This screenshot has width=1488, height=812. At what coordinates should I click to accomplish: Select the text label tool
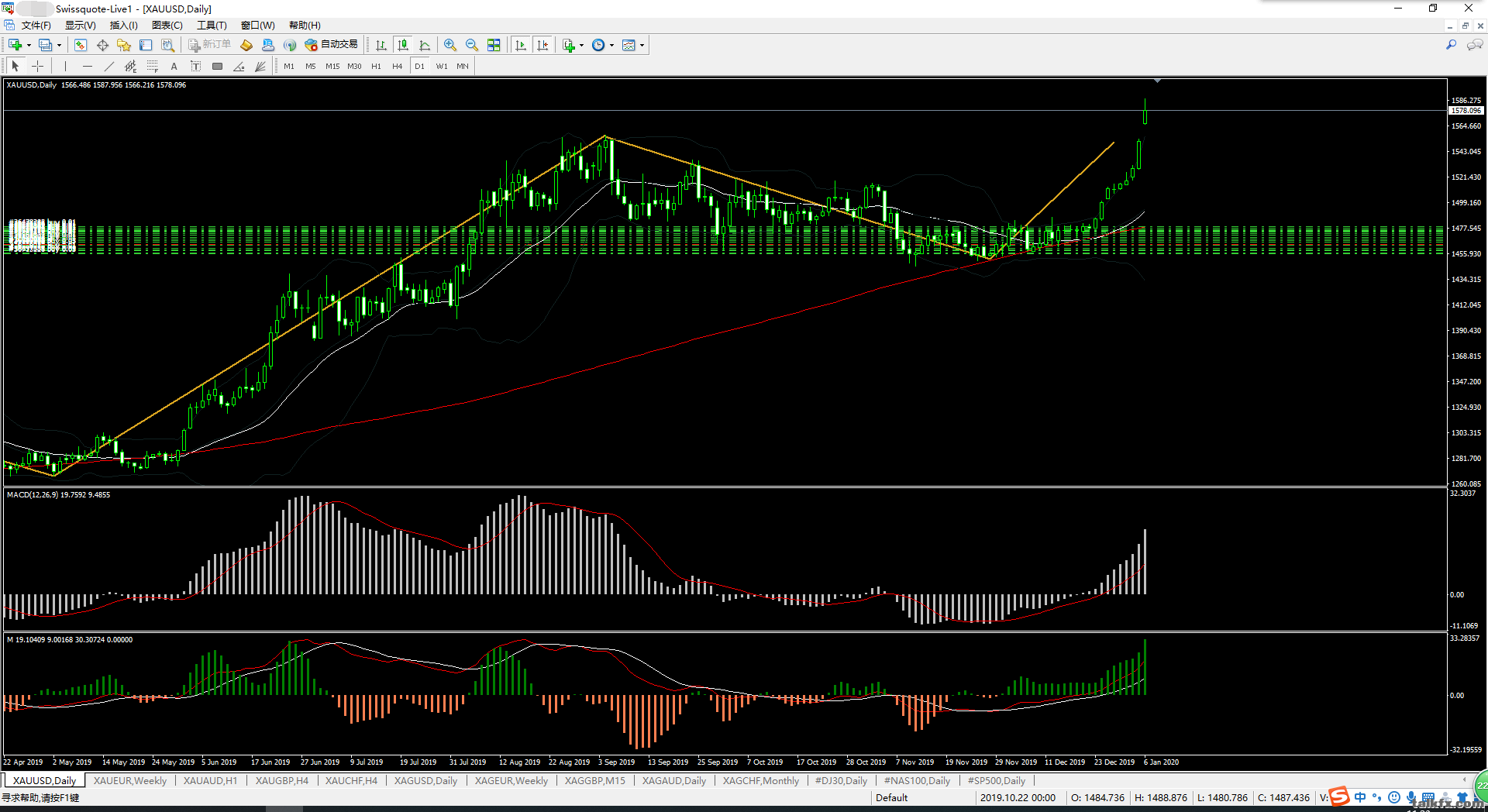pos(196,66)
